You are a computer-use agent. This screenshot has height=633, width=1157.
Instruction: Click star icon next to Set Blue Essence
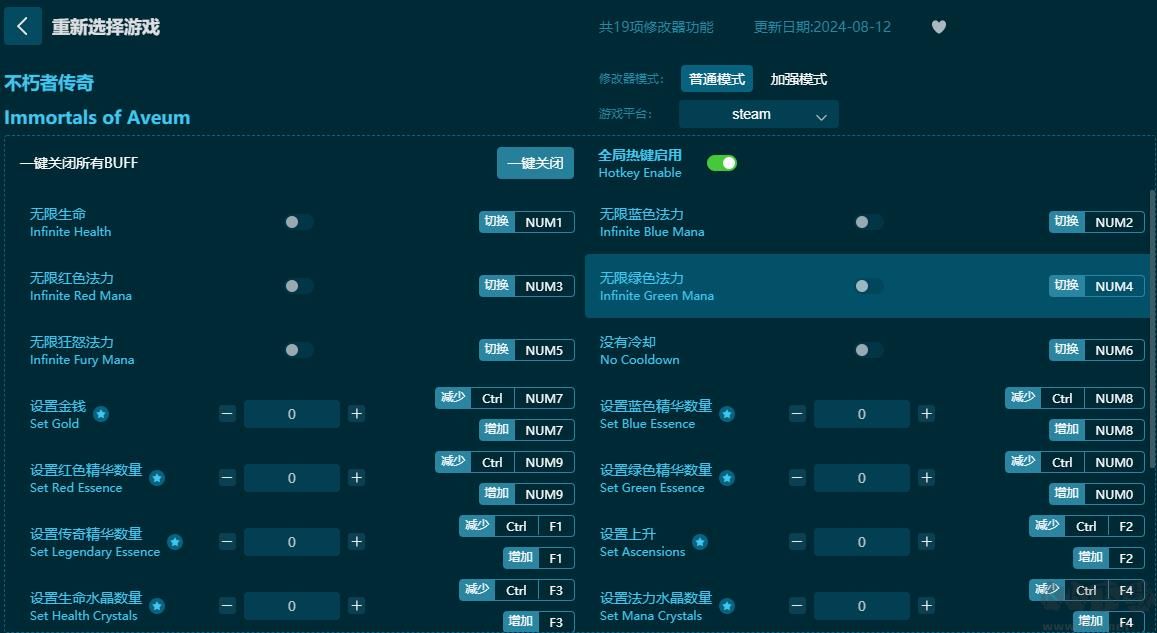[x=727, y=414]
